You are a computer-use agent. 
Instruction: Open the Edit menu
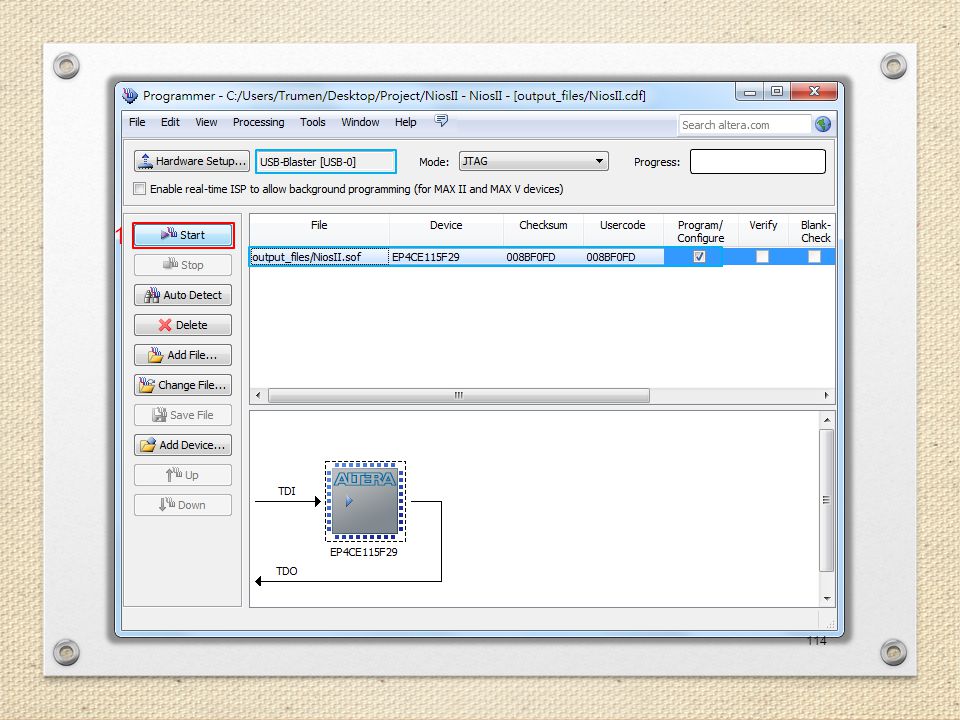(x=170, y=122)
